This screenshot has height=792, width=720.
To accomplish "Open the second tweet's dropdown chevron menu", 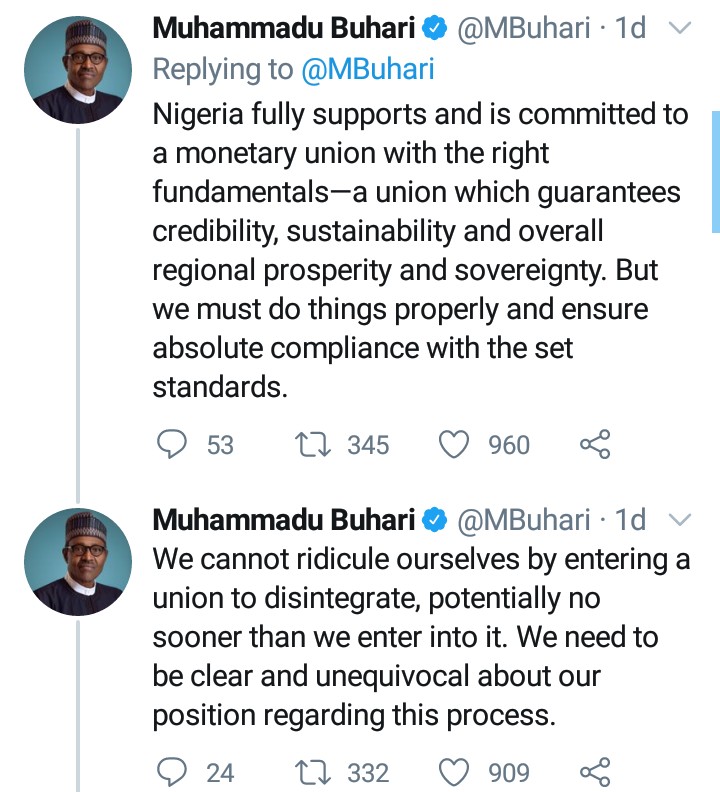I will click(679, 520).
